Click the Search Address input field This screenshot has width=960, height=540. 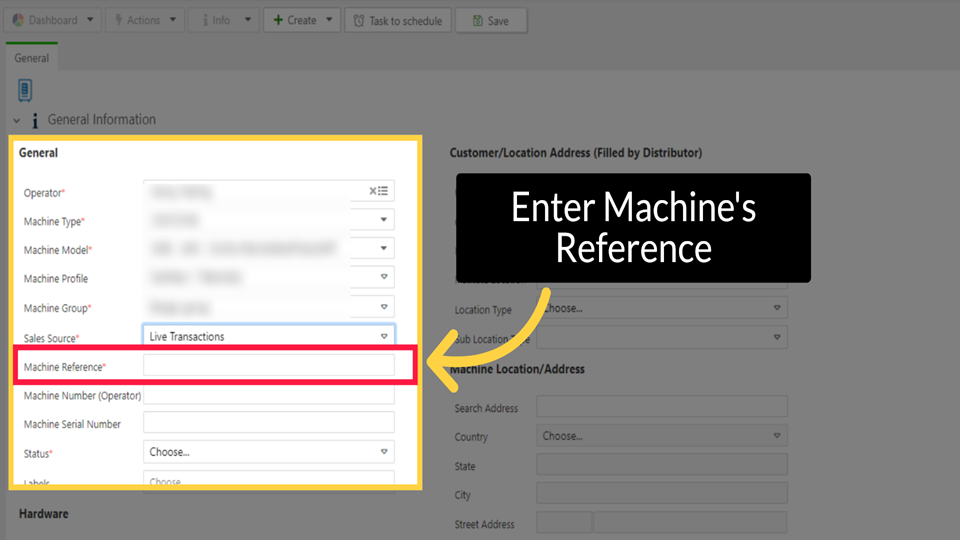coord(661,407)
